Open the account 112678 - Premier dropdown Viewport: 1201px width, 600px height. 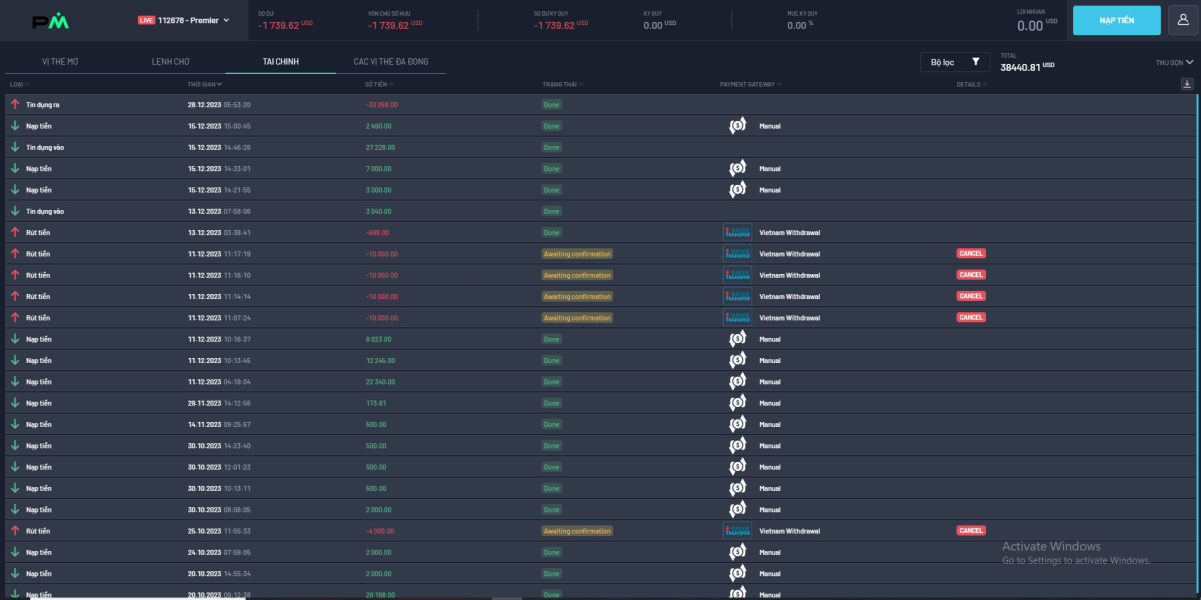click(x=184, y=20)
